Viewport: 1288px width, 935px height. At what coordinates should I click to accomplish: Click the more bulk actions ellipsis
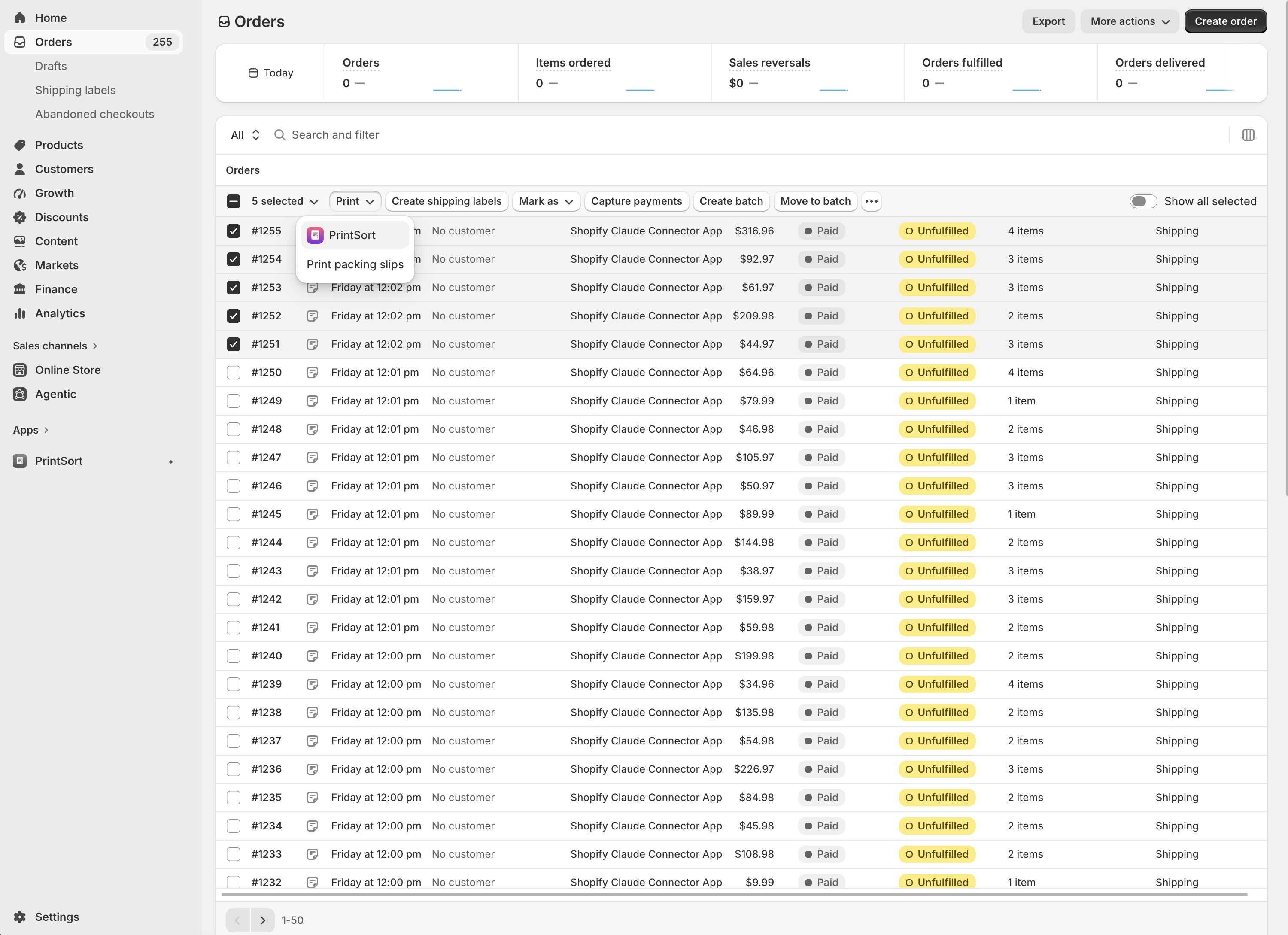pos(871,201)
